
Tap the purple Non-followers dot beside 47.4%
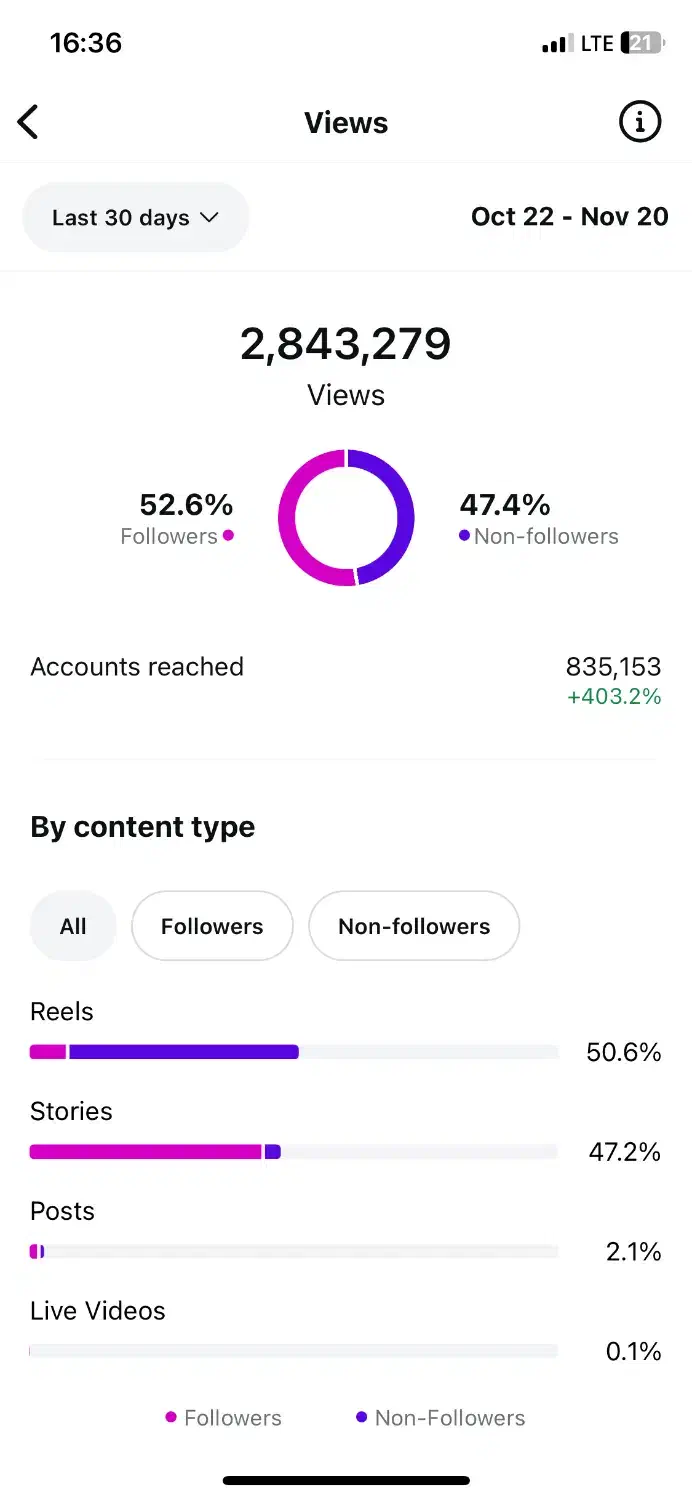[x=464, y=536]
